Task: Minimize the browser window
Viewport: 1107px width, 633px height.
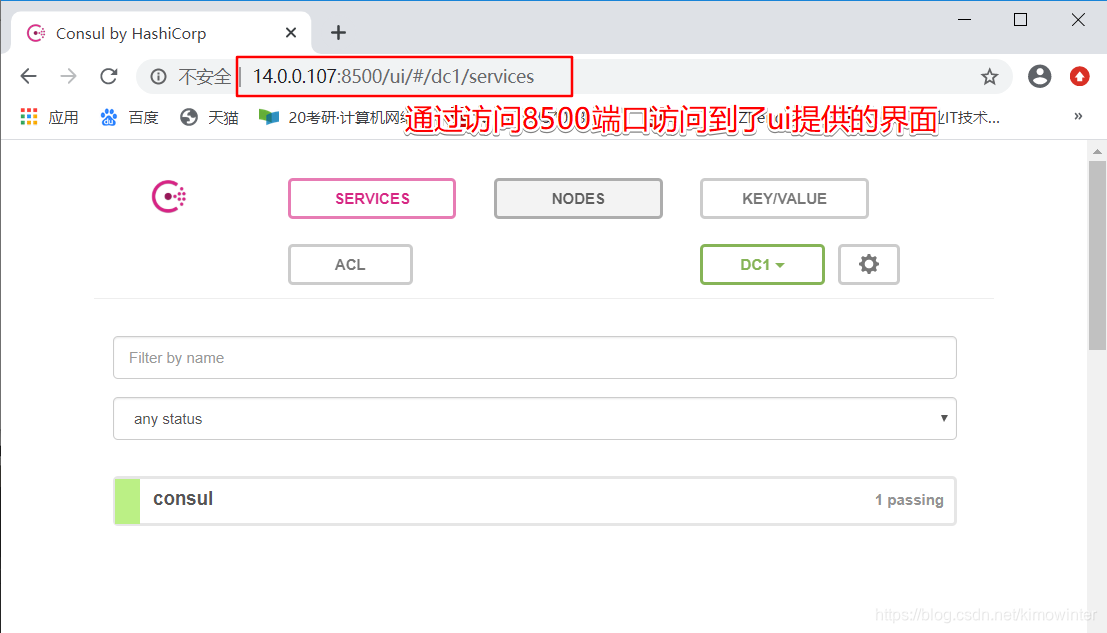Action: (964, 20)
